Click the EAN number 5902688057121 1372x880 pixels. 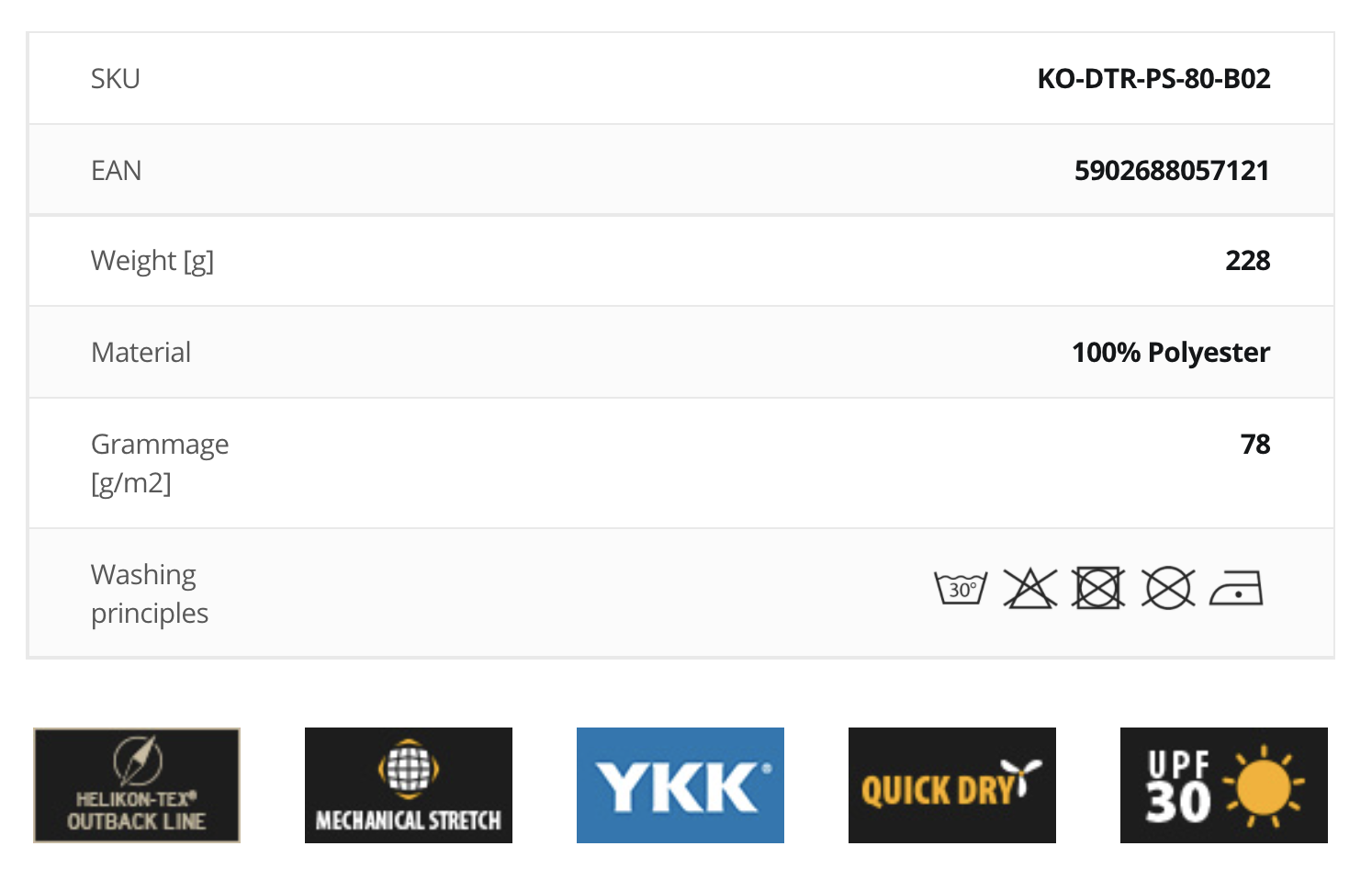pos(1172,171)
